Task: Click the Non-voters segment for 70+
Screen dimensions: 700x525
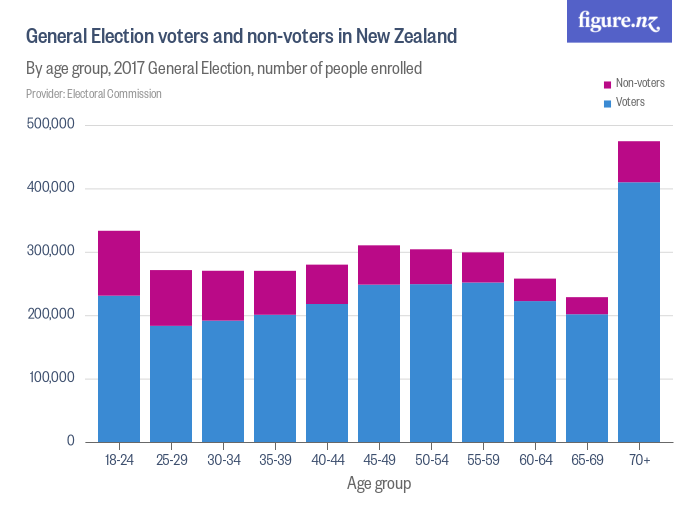Action: (638, 161)
